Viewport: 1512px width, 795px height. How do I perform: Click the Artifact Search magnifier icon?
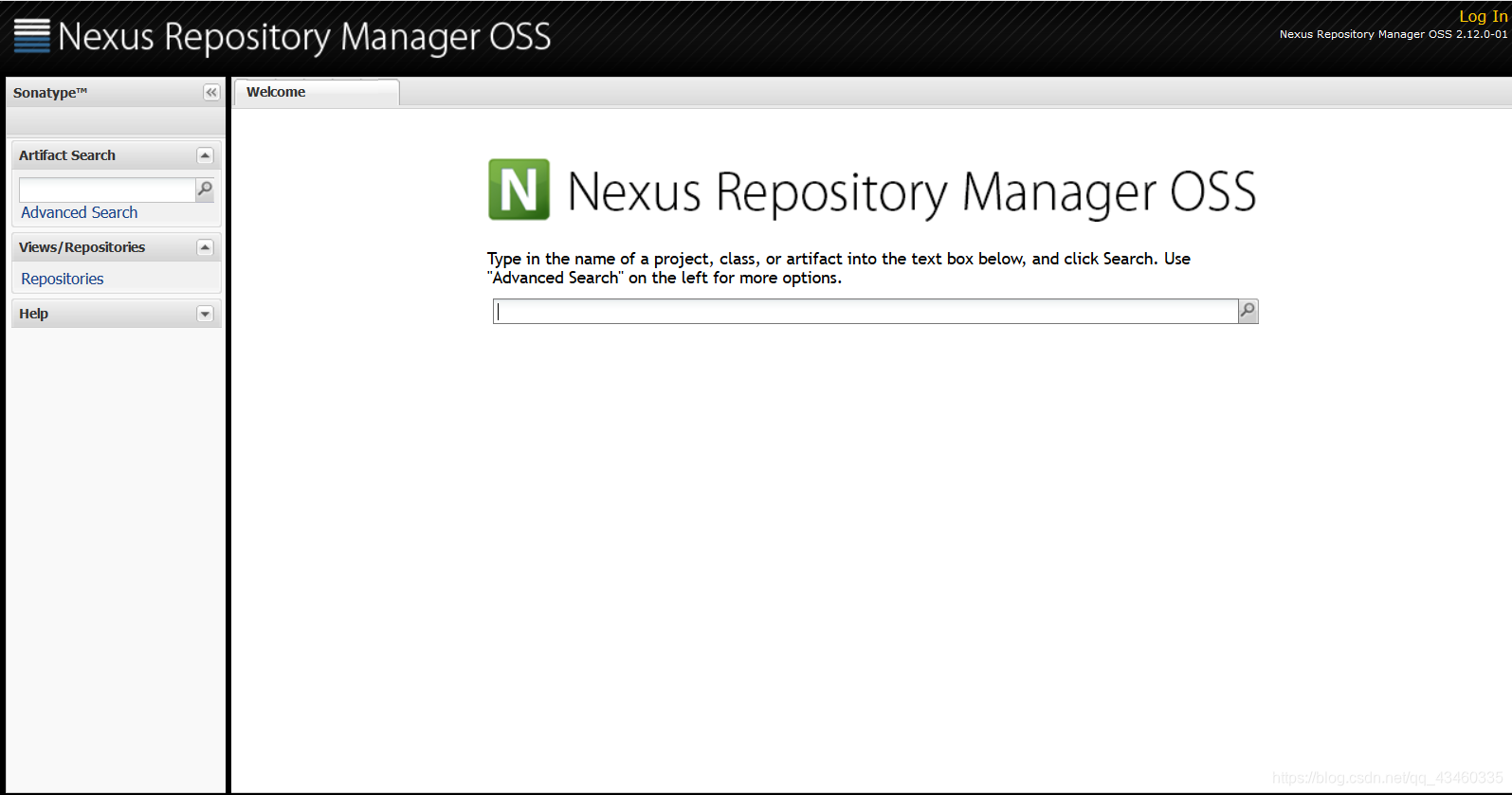point(205,190)
